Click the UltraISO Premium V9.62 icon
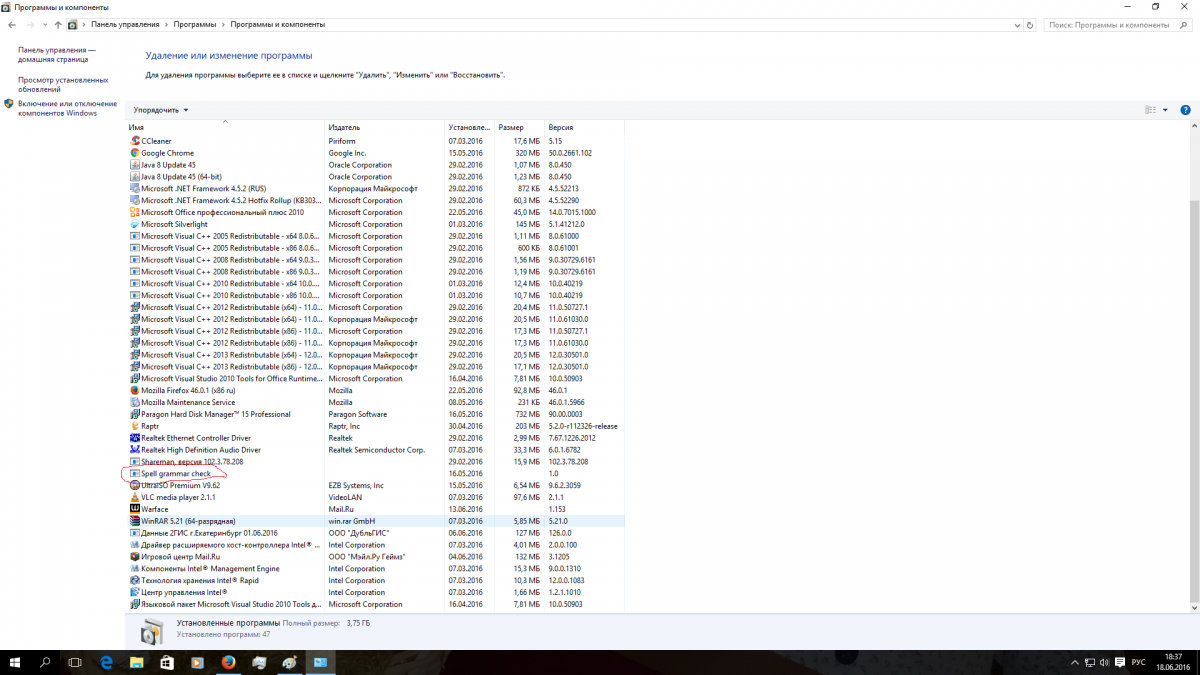1200x675 pixels. pos(135,485)
